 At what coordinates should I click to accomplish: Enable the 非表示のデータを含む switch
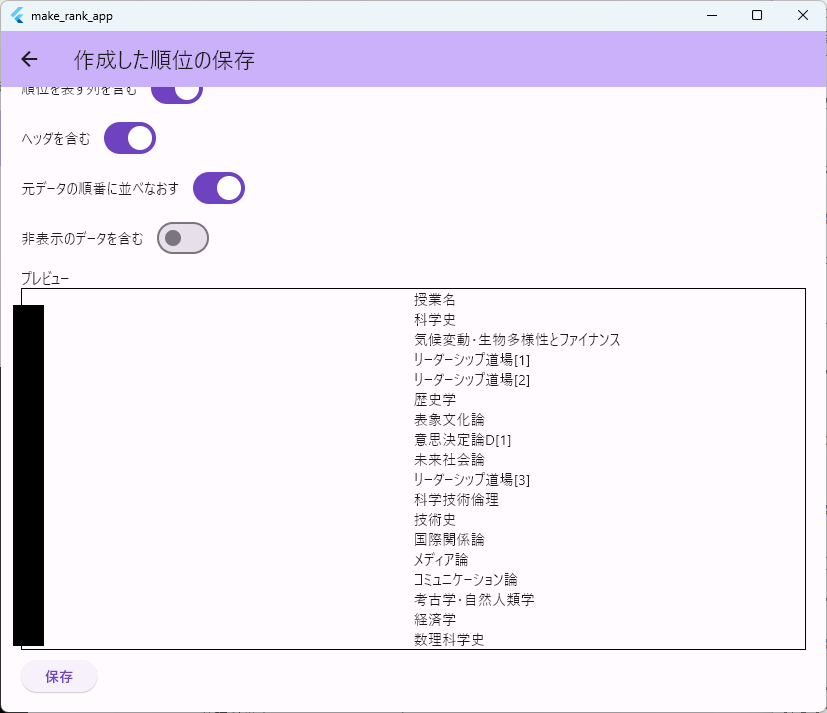click(x=182, y=238)
